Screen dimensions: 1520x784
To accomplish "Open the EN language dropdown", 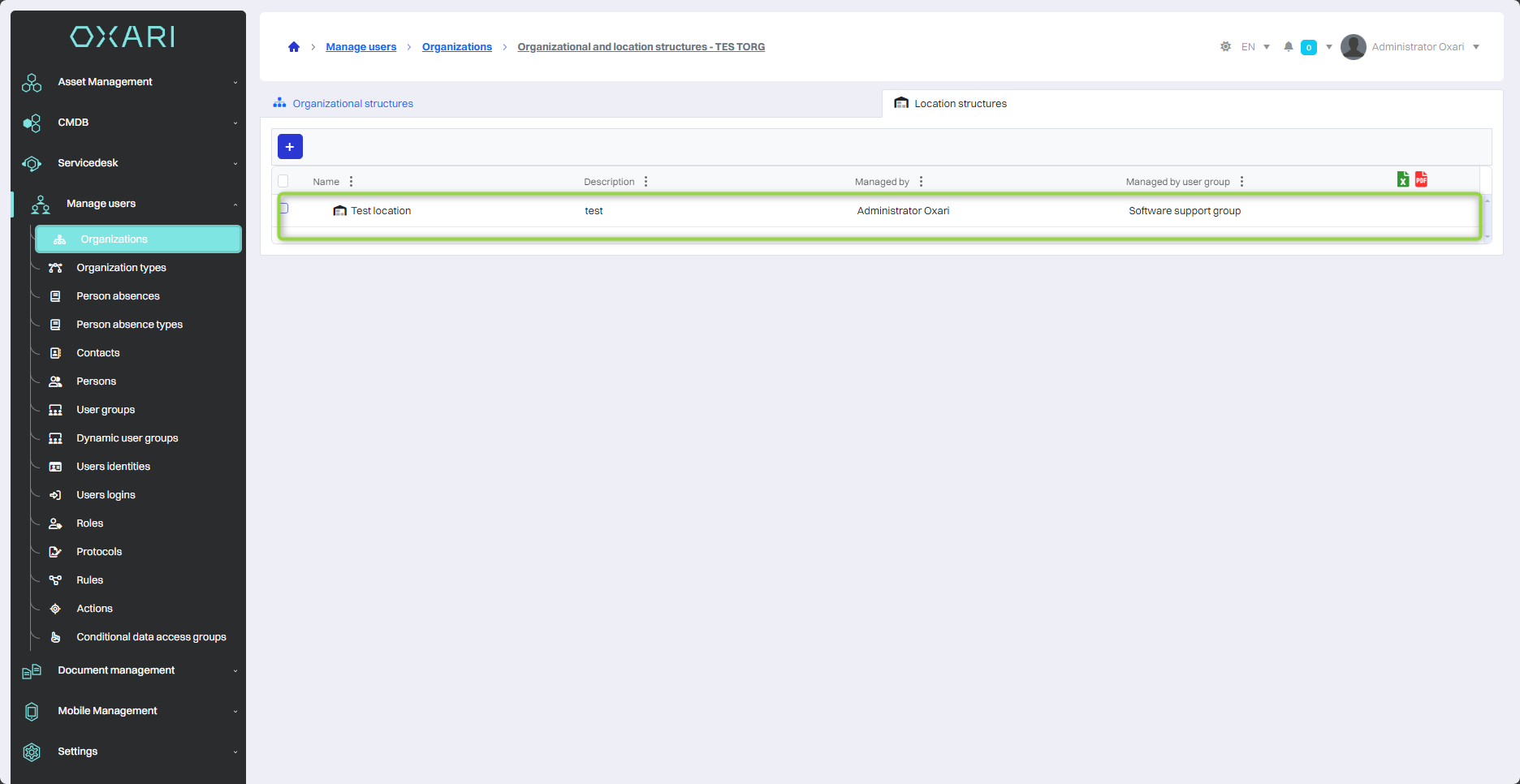I will [1255, 47].
